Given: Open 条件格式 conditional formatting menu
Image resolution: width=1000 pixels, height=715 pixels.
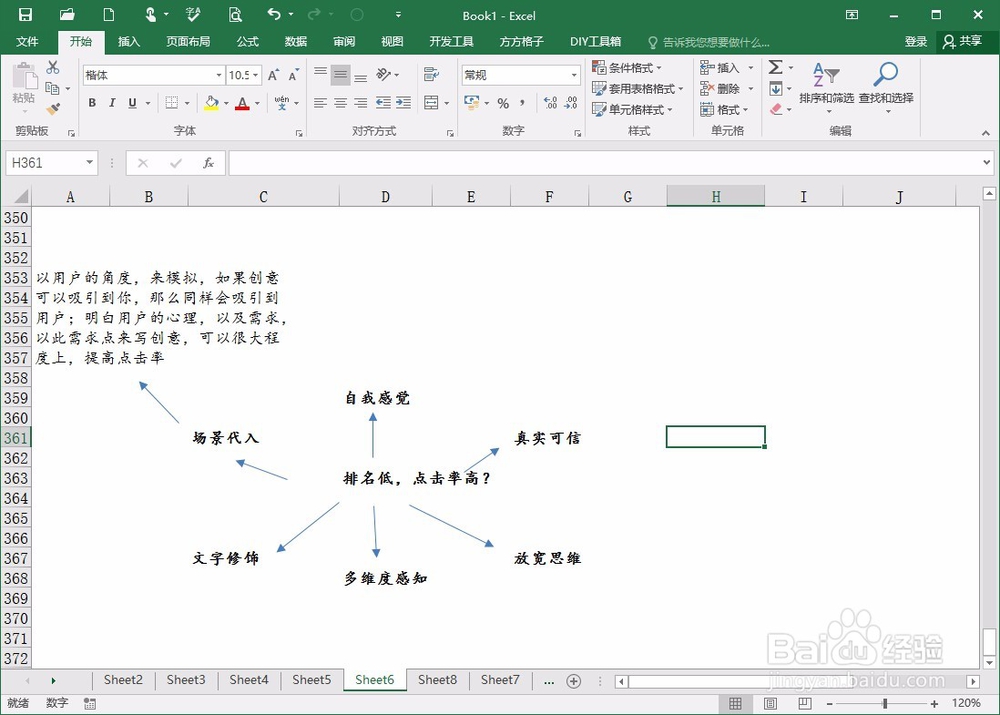Looking at the screenshot, I should 627,68.
